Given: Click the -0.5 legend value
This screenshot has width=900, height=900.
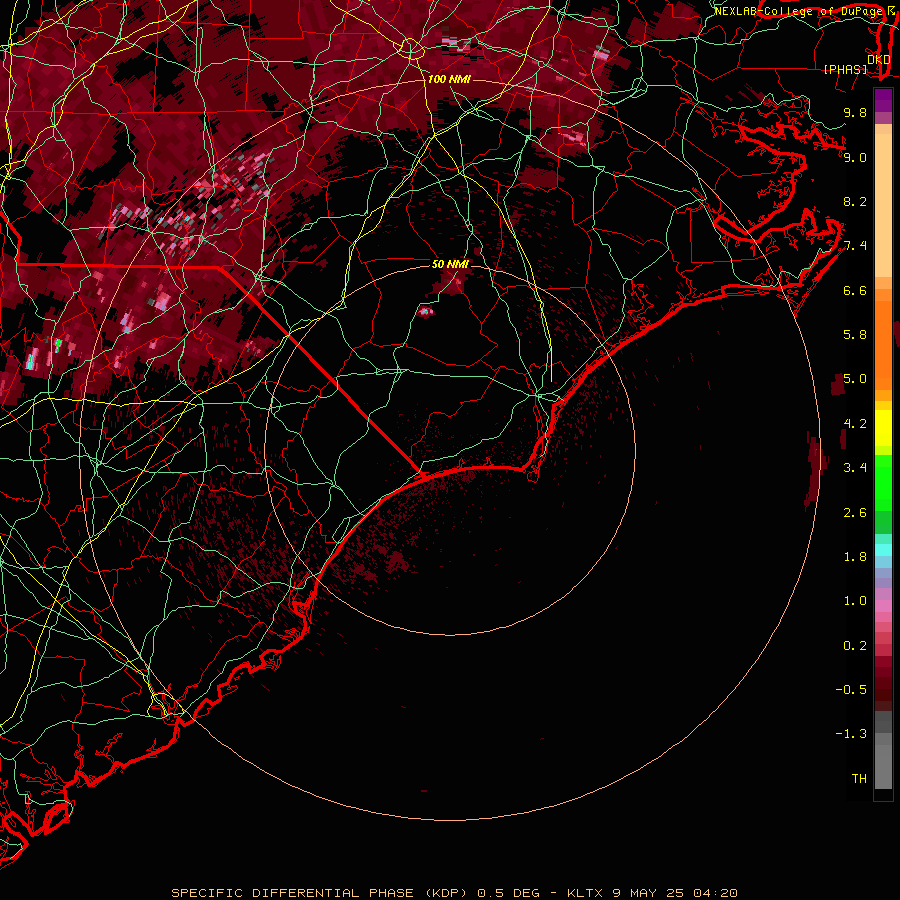Looking at the screenshot, I should pos(851,690).
